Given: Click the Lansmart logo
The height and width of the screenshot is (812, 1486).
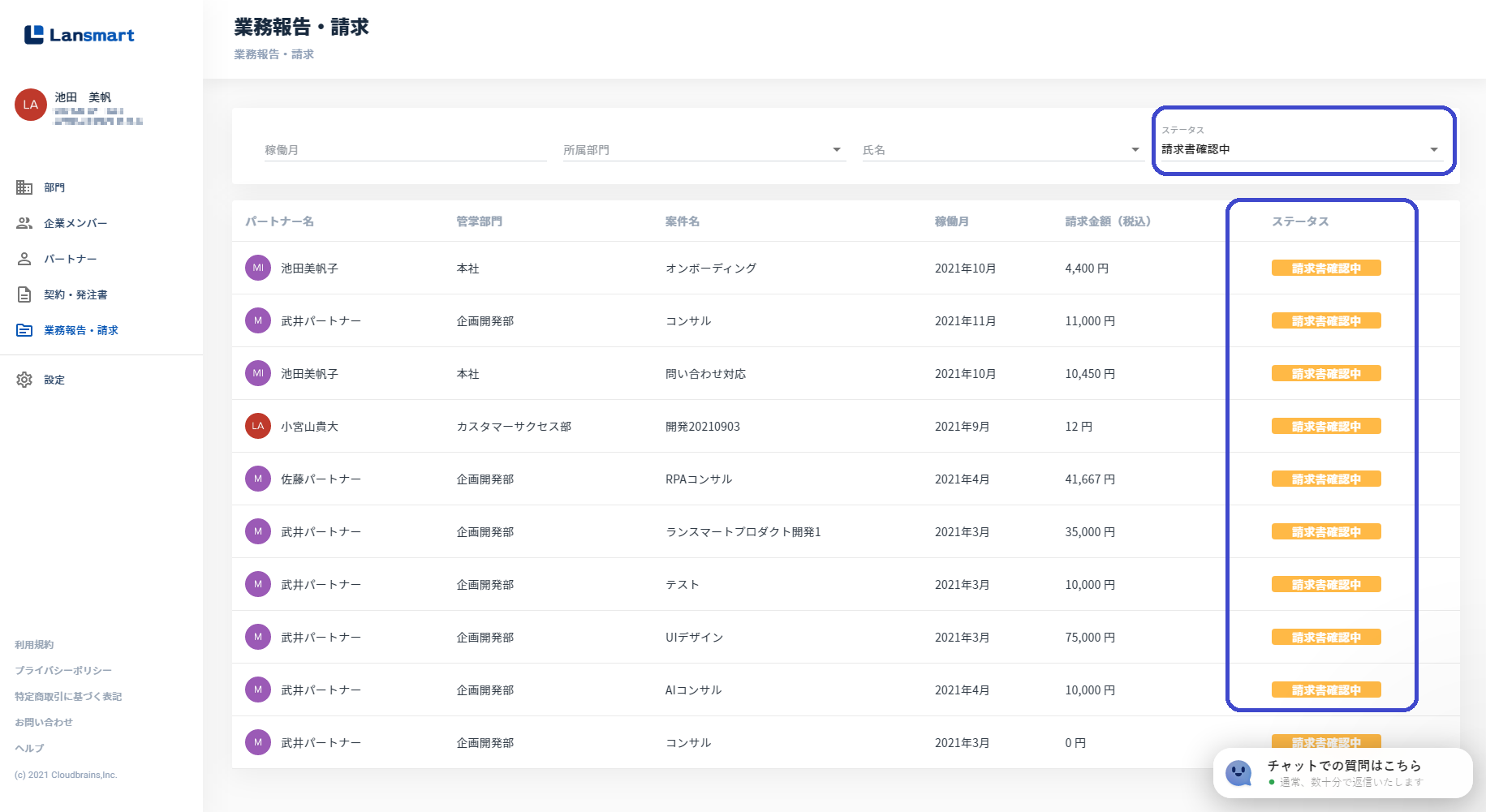Looking at the screenshot, I should pyautogui.click(x=80, y=35).
